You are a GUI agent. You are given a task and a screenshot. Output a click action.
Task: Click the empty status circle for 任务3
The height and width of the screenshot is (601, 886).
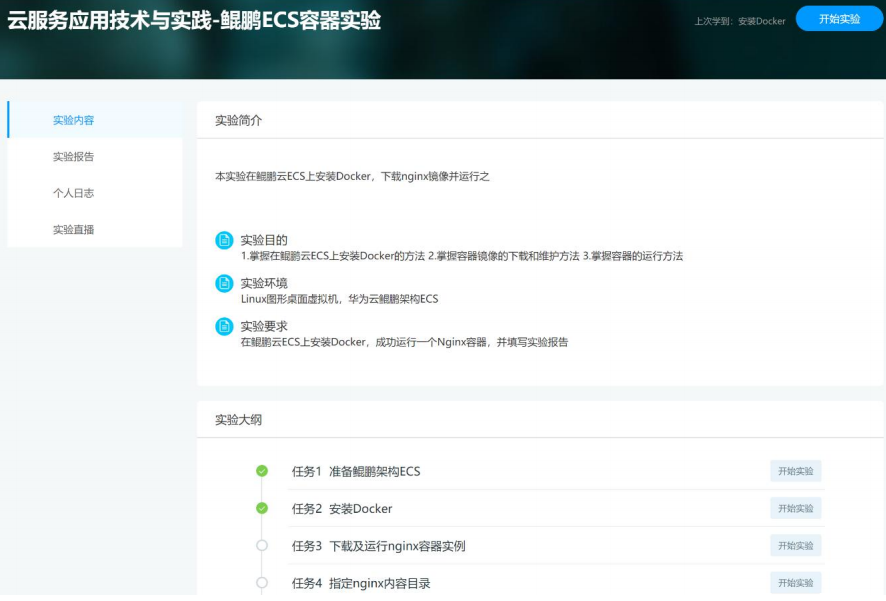click(x=262, y=545)
